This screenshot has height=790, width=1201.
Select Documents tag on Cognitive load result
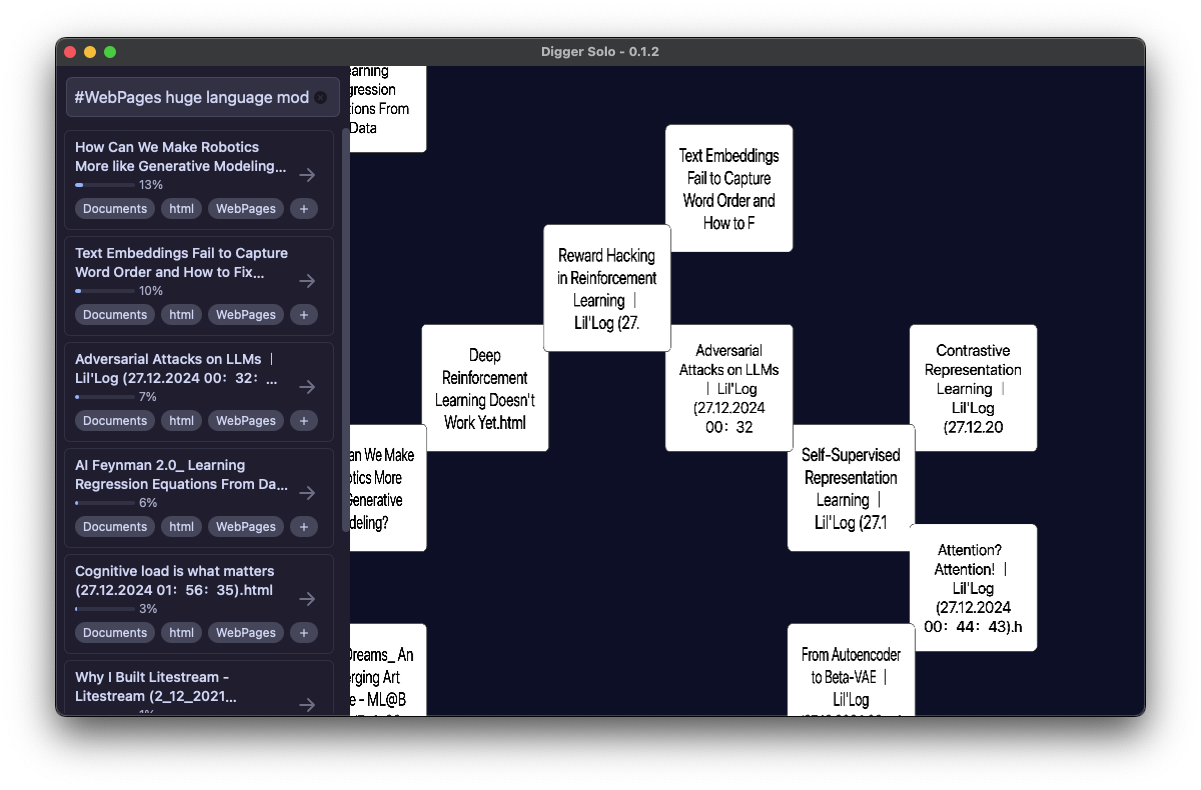(115, 633)
